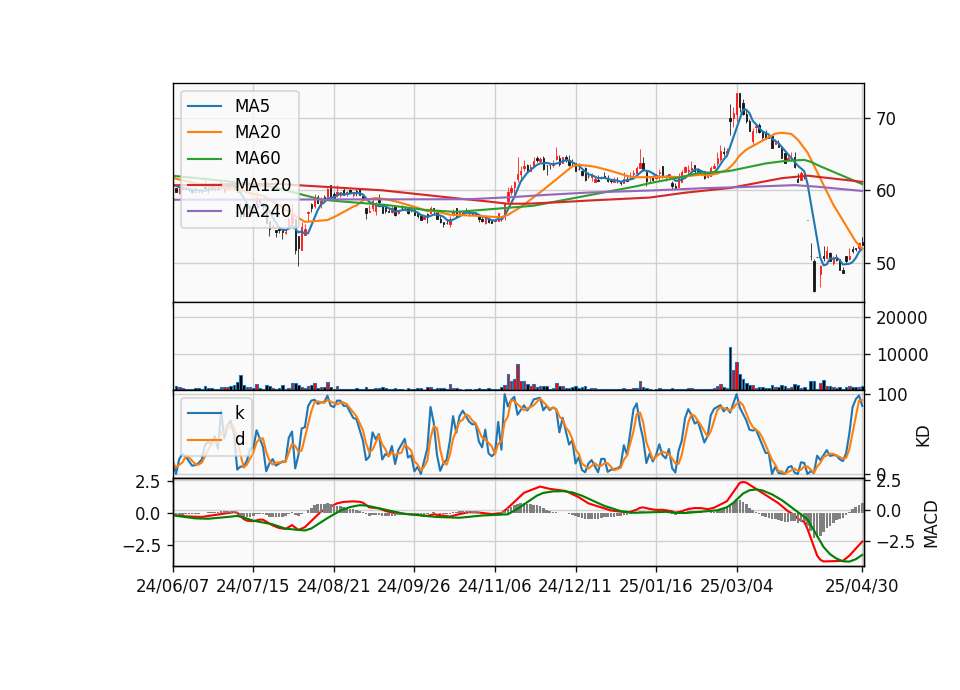The width and height of the screenshot is (960, 690).
Task: Click the 24/11/06 date tick label
Action: tap(494, 586)
